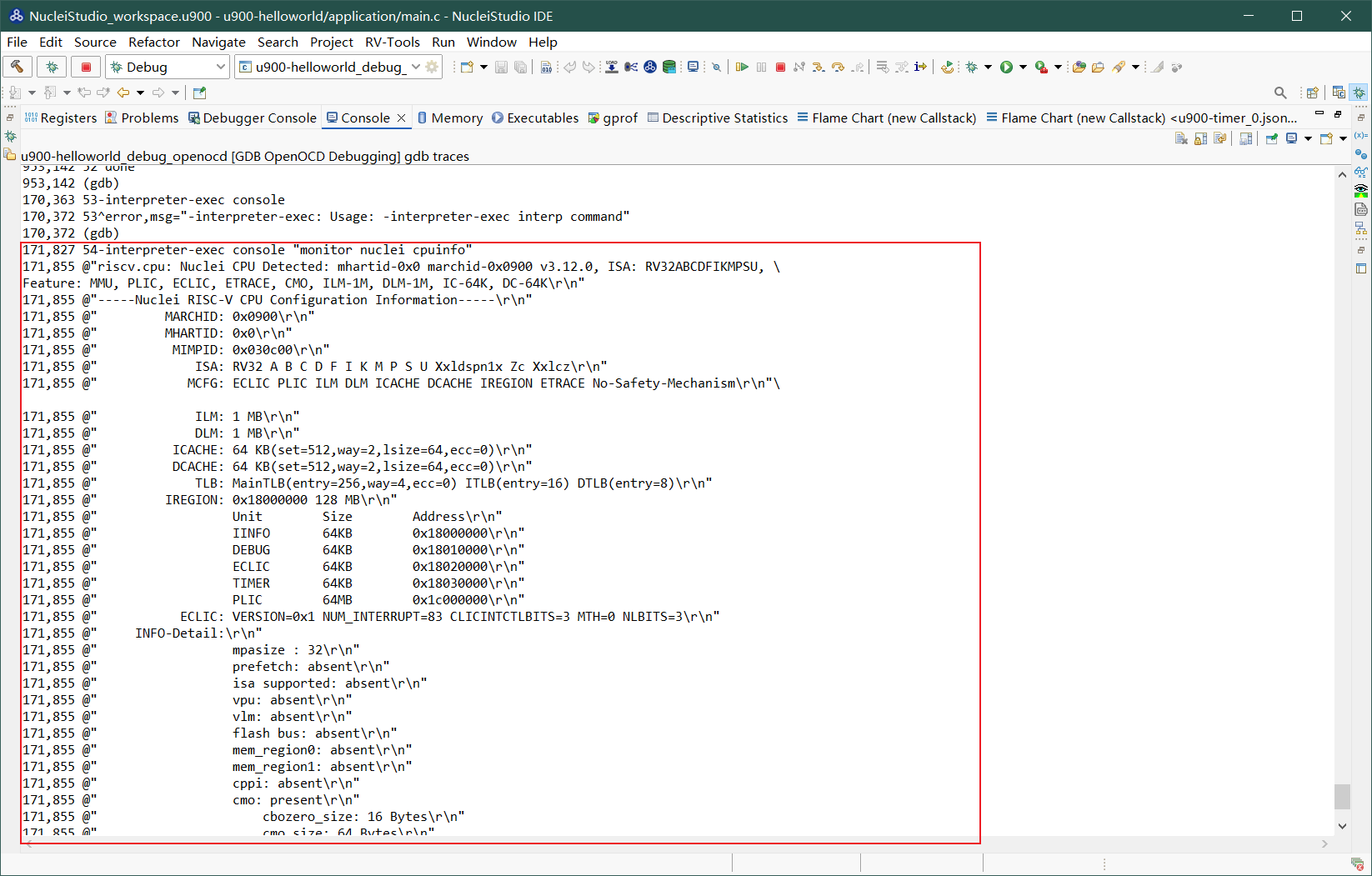
Task: Toggle Pin Console in the console toolbar
Action: pyautogui.click(x=1272, y=138)
